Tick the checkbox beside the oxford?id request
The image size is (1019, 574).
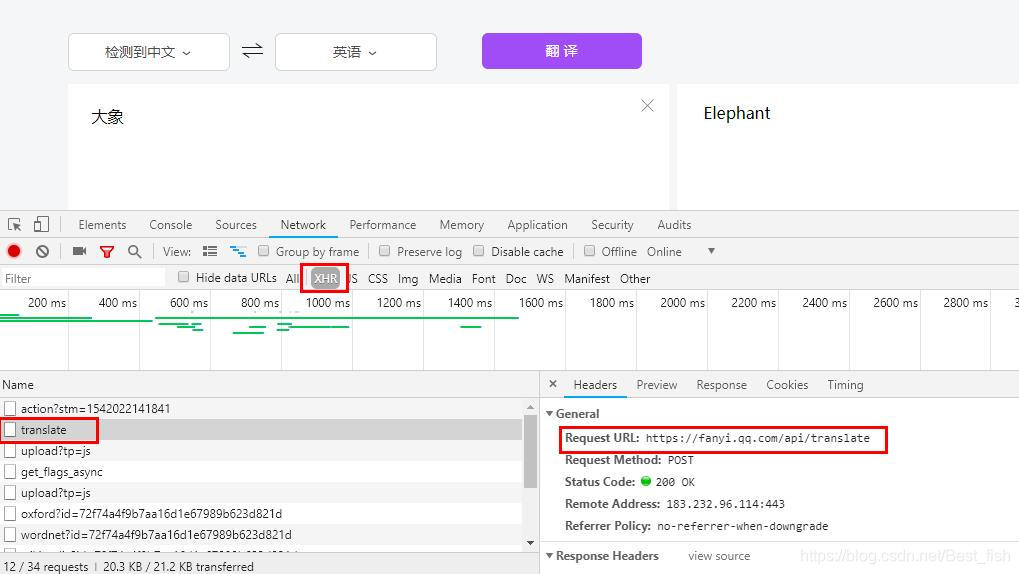(x=10, y=514)
